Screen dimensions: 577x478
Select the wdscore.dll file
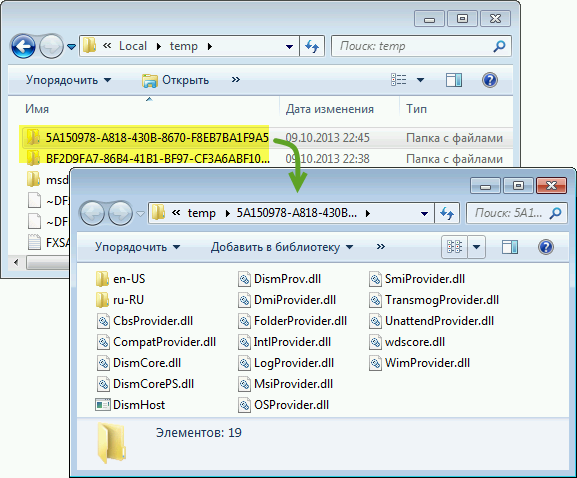407,342
